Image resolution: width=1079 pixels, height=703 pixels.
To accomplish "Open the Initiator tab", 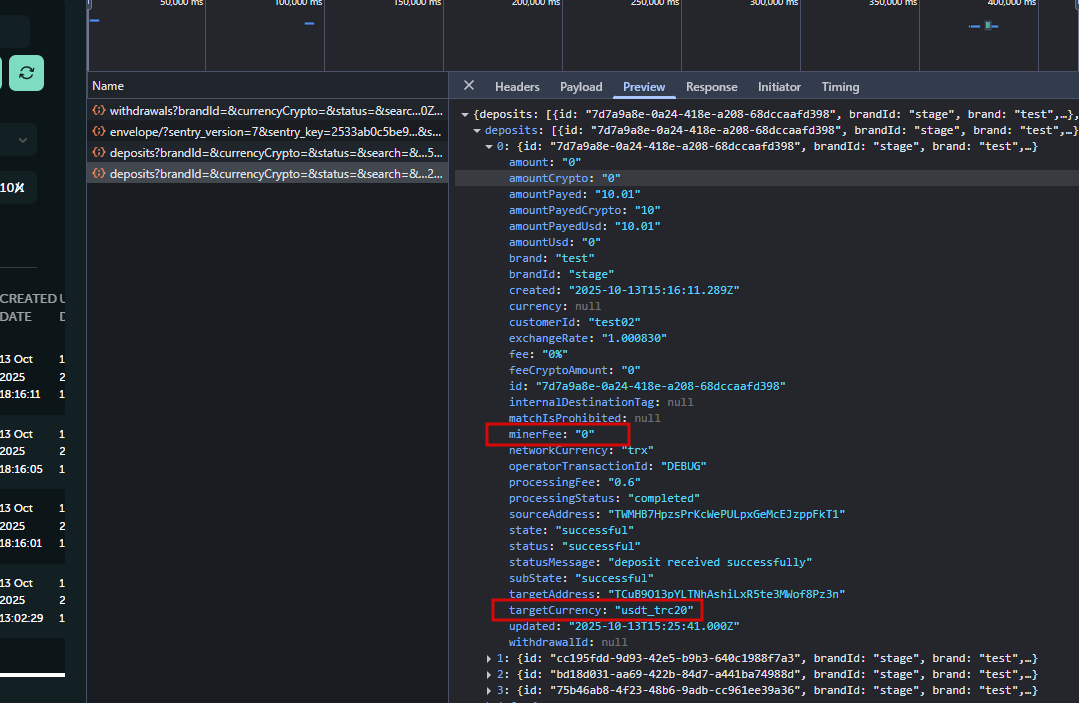I will (779, 87).
